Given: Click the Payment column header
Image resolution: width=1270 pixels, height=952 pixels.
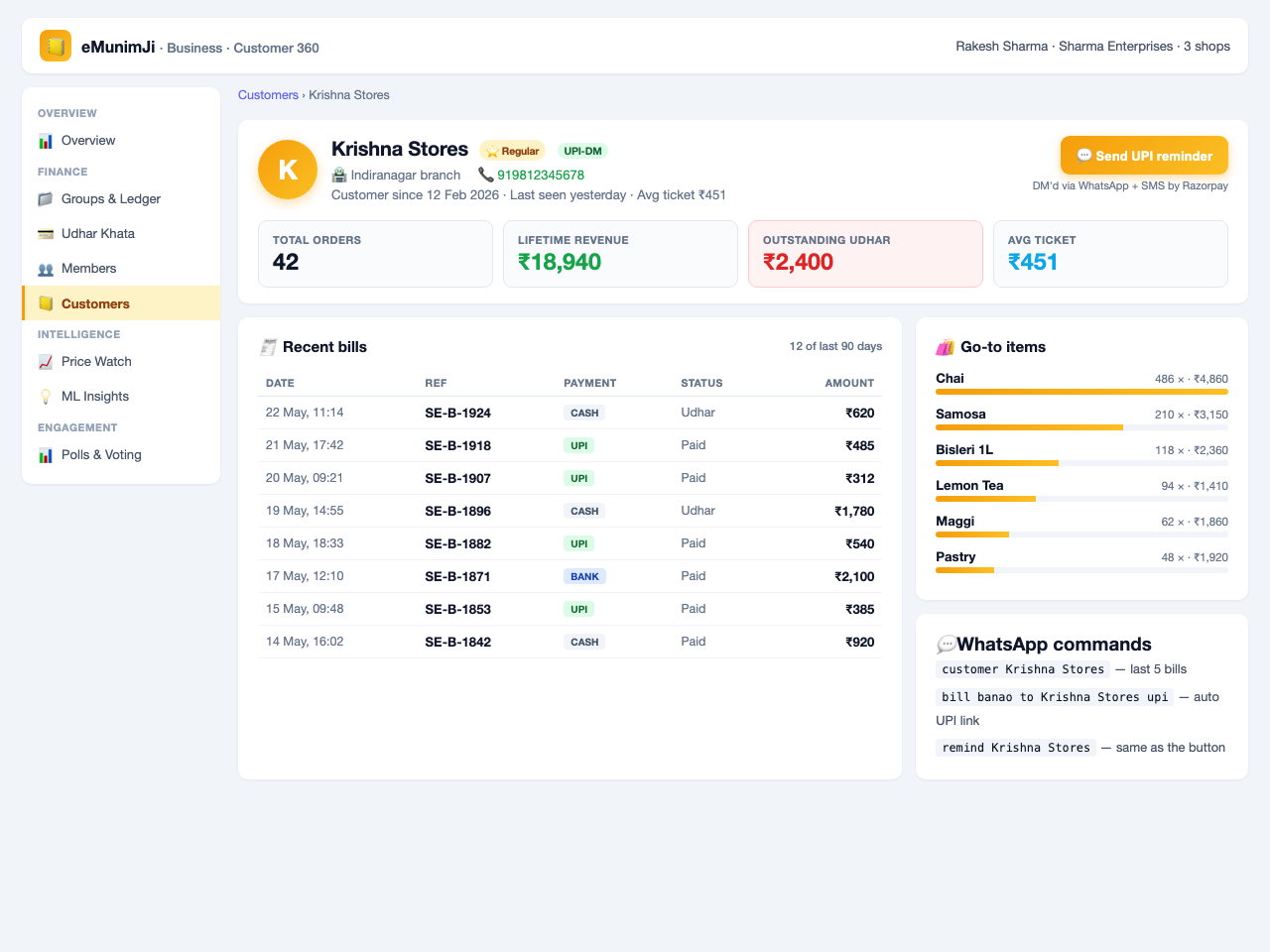Looking at the screenshot, I should 590,383.
